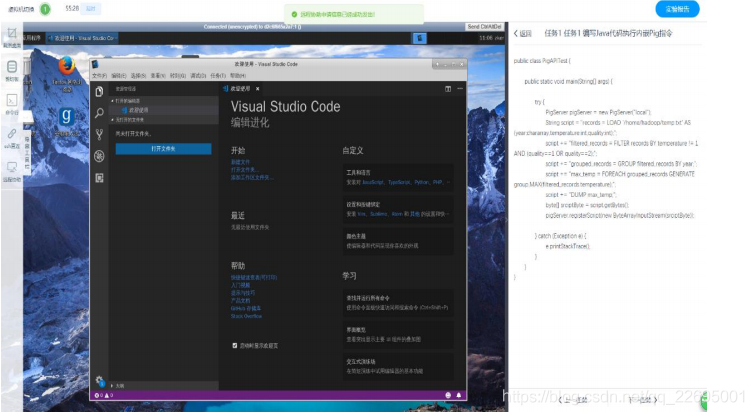Open the File menu (文件)

pos(99,75)
